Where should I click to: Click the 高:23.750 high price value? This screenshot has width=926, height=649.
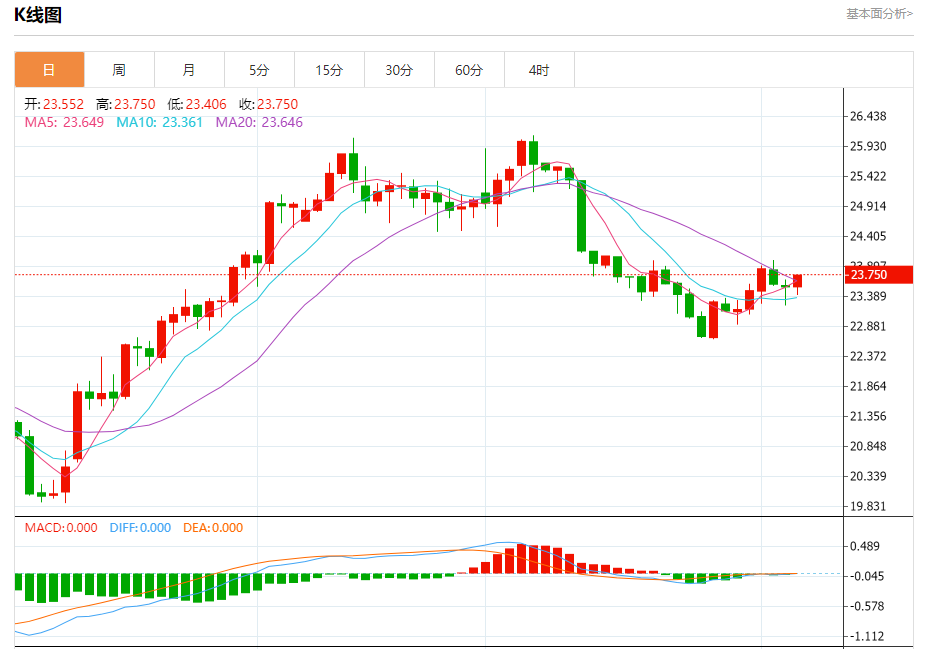click(125, 105)
